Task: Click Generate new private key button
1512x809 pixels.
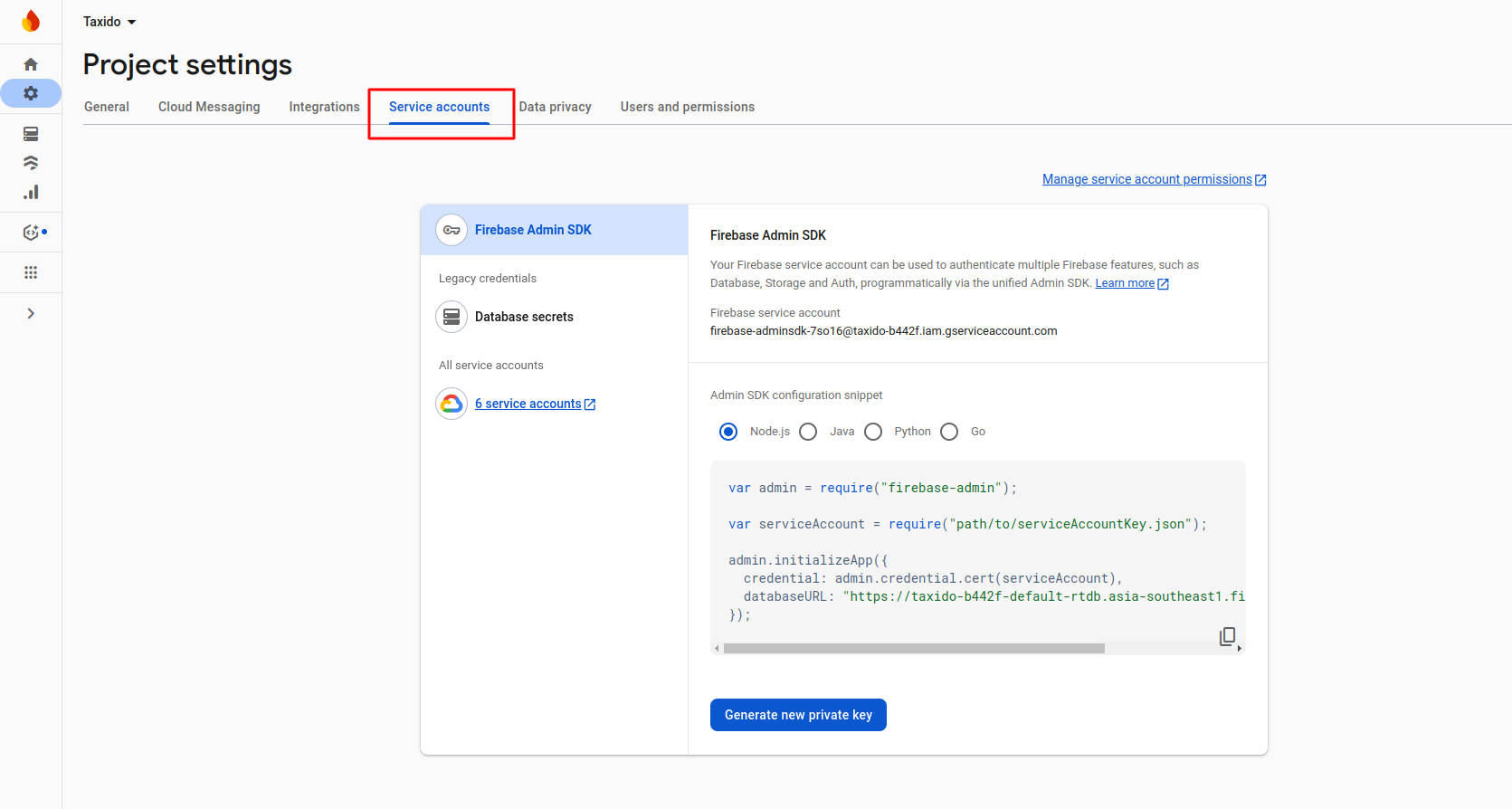Action: click(798, 715)
